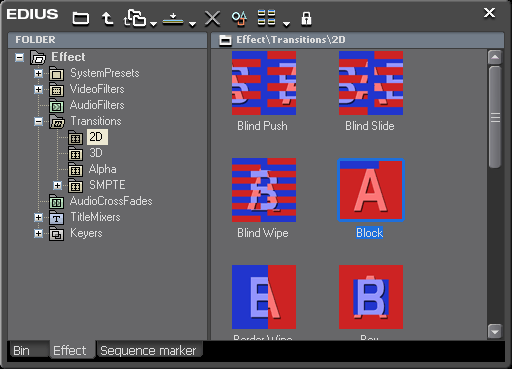512x369 pixels.
Task: Click the TitleMixers T icon
Action: 56,218
